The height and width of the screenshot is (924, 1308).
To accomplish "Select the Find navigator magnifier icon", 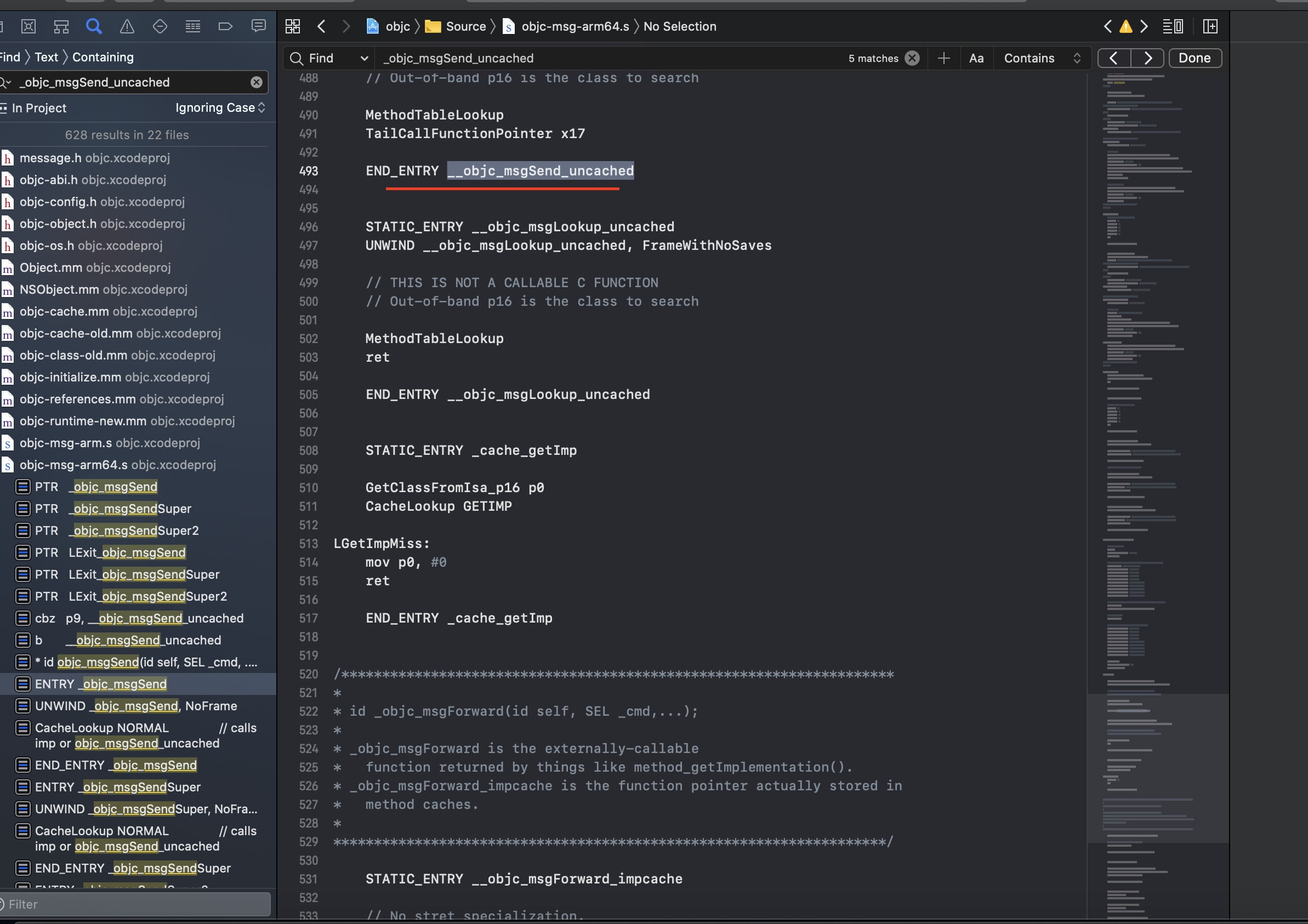I will coord(94,26).
